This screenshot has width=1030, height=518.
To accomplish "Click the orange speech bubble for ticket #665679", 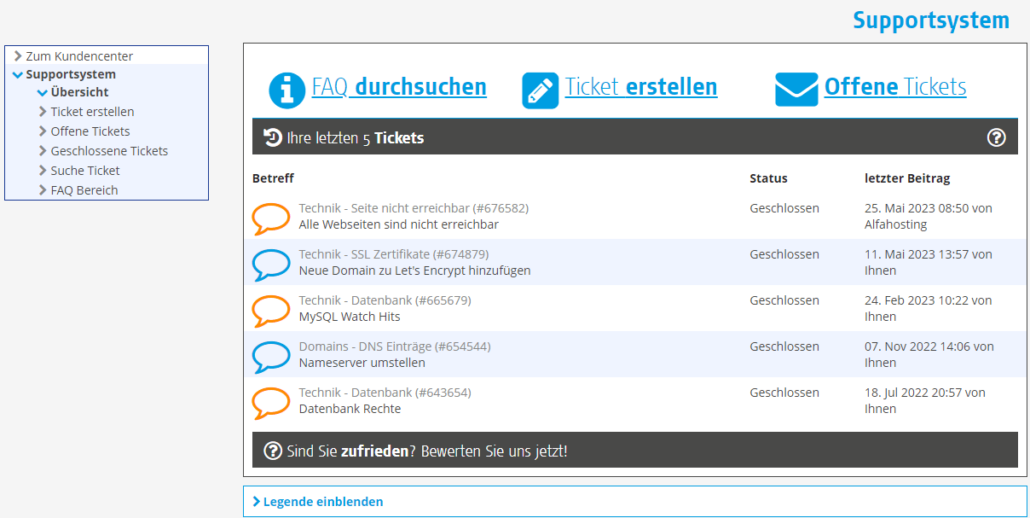I will 271,311.
